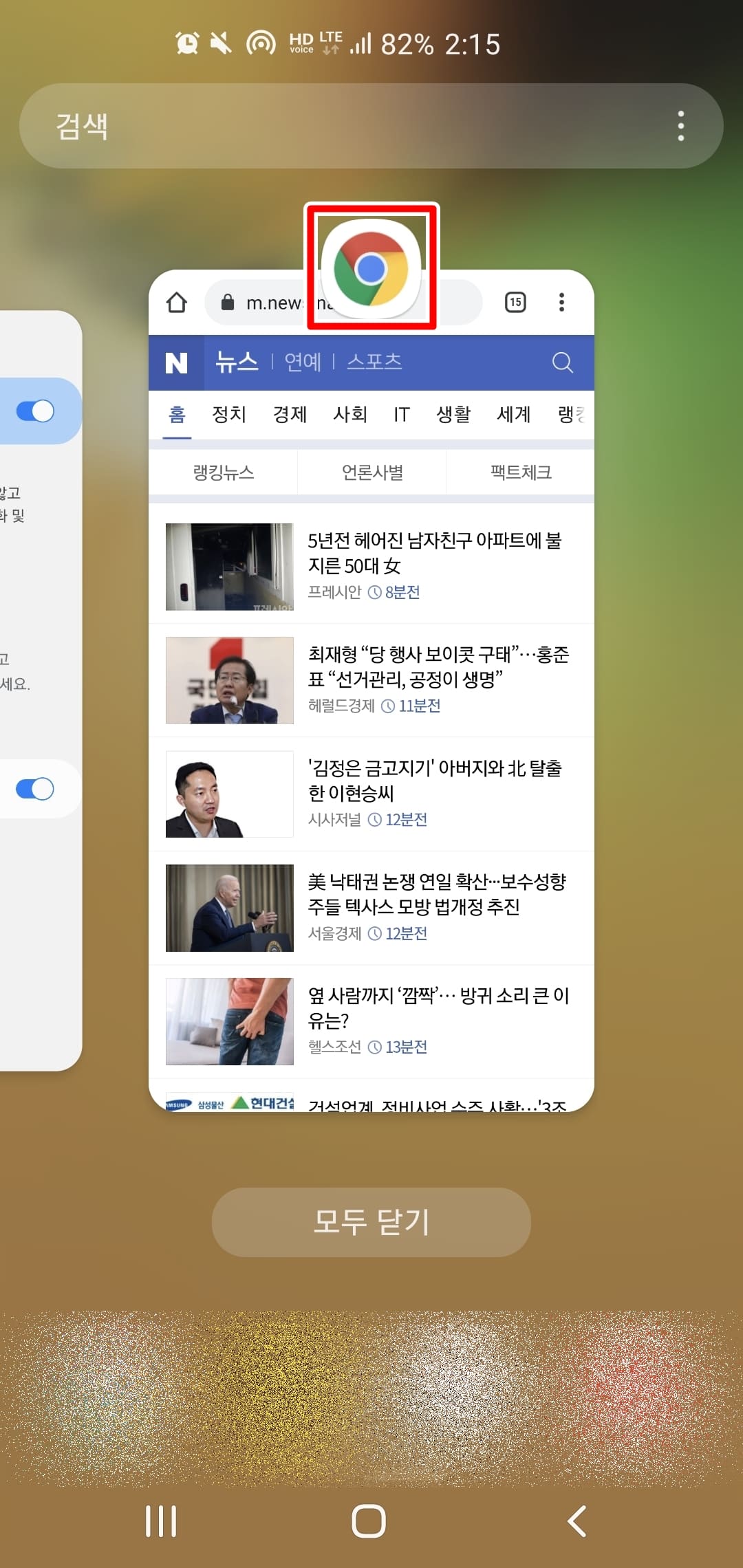Tap the 랭킹뉴스 button
Image resolution: width=743 pixels, height=1568 pixels.
click(x=224, y=472)
